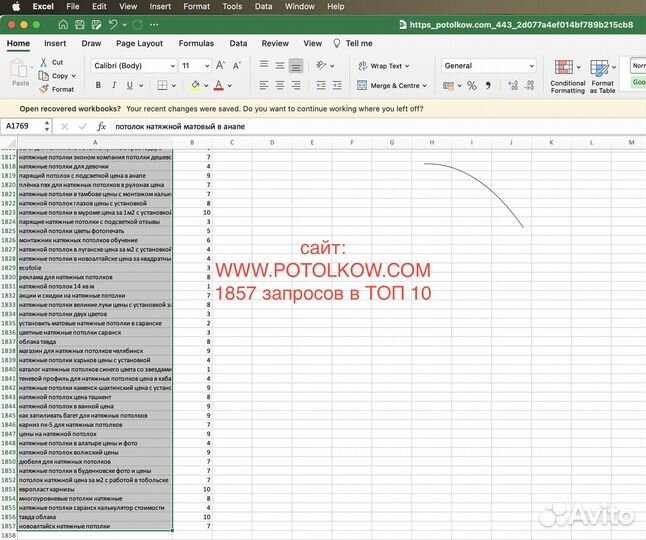Screen dimensions: 646x540
Task: Open the Page Layout tab
Action: 139,44
